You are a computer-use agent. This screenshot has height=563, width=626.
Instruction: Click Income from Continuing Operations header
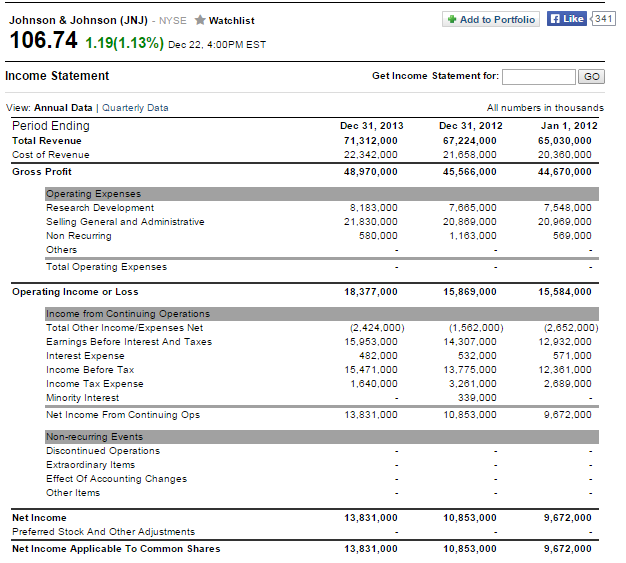pos(322,314)
